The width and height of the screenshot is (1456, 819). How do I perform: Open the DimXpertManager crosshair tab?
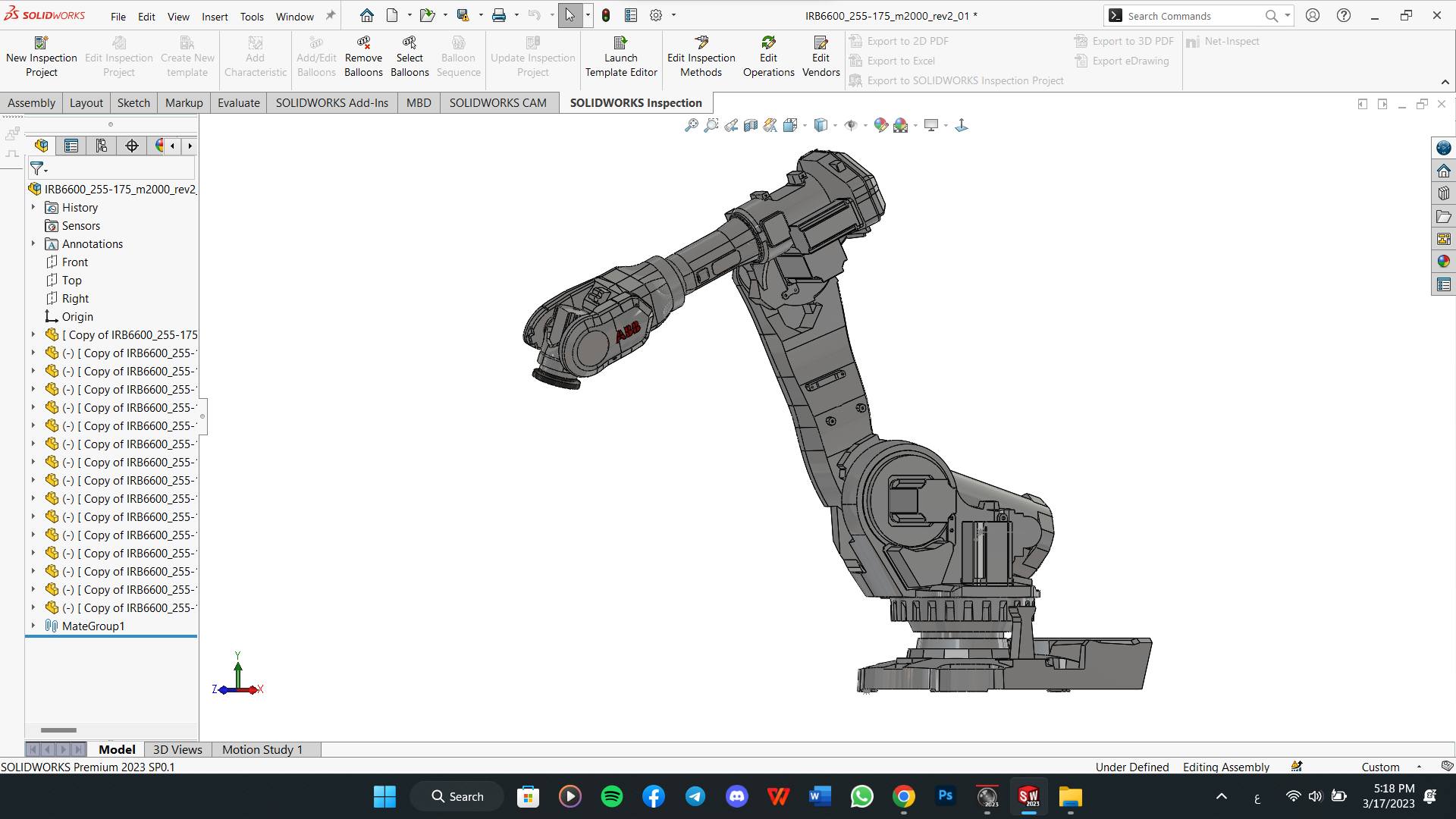(x=132, y=146)
